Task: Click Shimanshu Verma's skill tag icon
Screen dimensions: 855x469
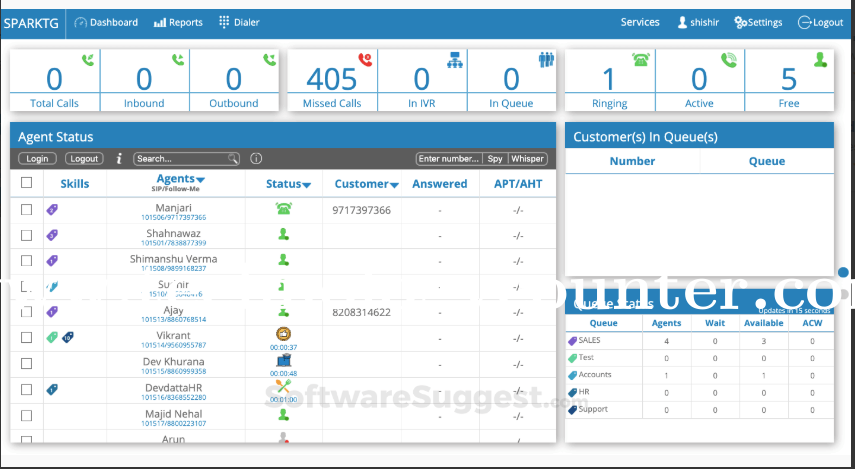Action: tap(52, 261)
